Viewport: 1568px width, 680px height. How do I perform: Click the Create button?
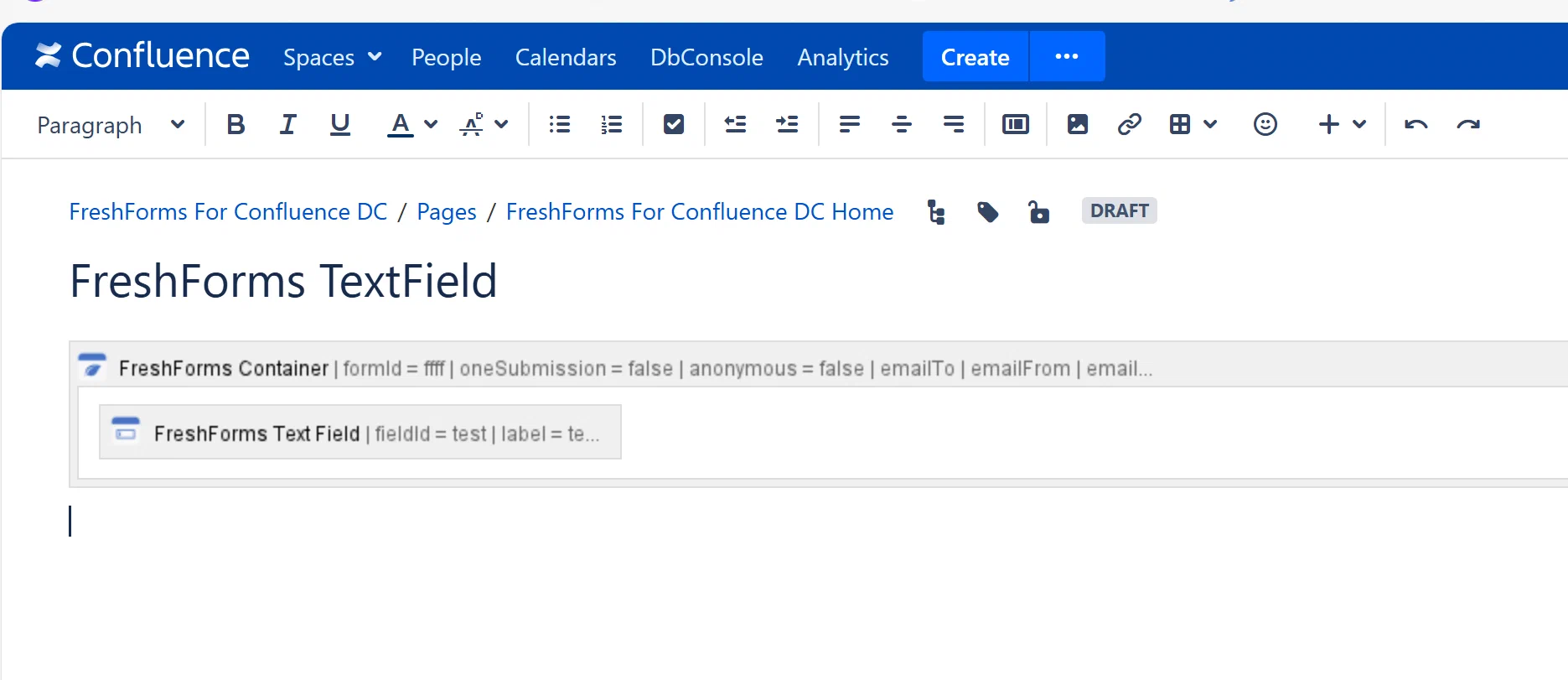(x=975, y=57)
